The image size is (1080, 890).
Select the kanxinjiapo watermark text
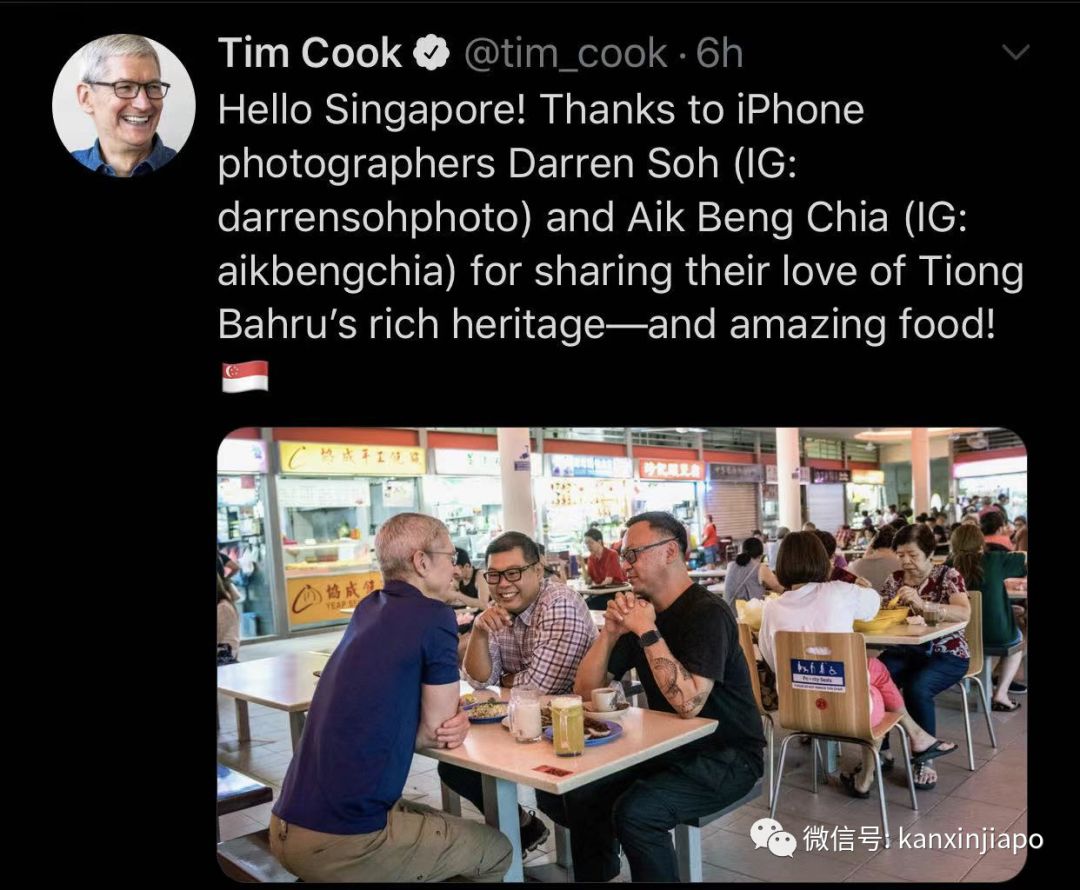tap(970, 839)
